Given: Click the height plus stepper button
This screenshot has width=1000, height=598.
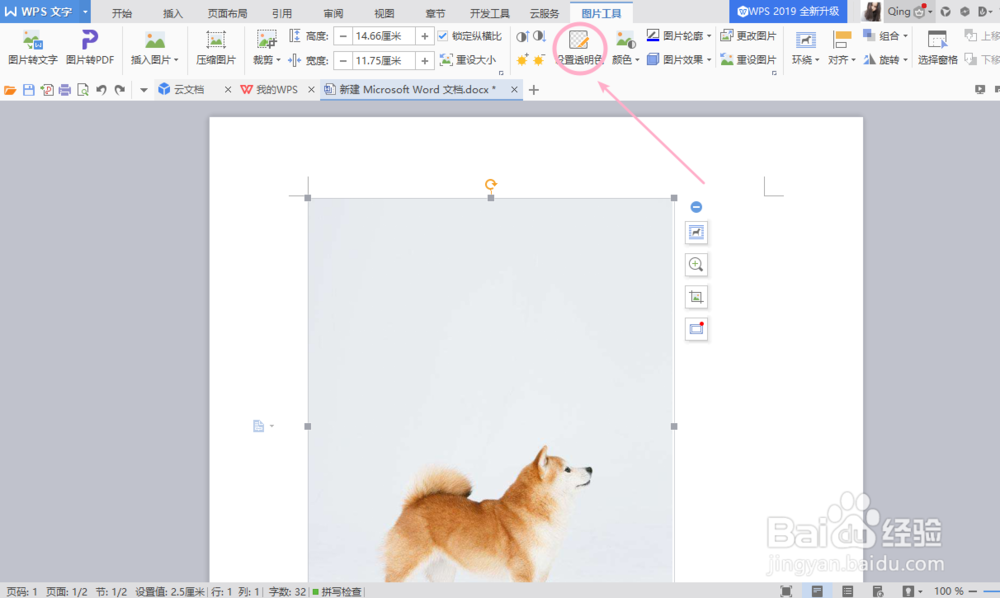Looking at the screenshot, I should pyautogui.click(x=425, y=36).
